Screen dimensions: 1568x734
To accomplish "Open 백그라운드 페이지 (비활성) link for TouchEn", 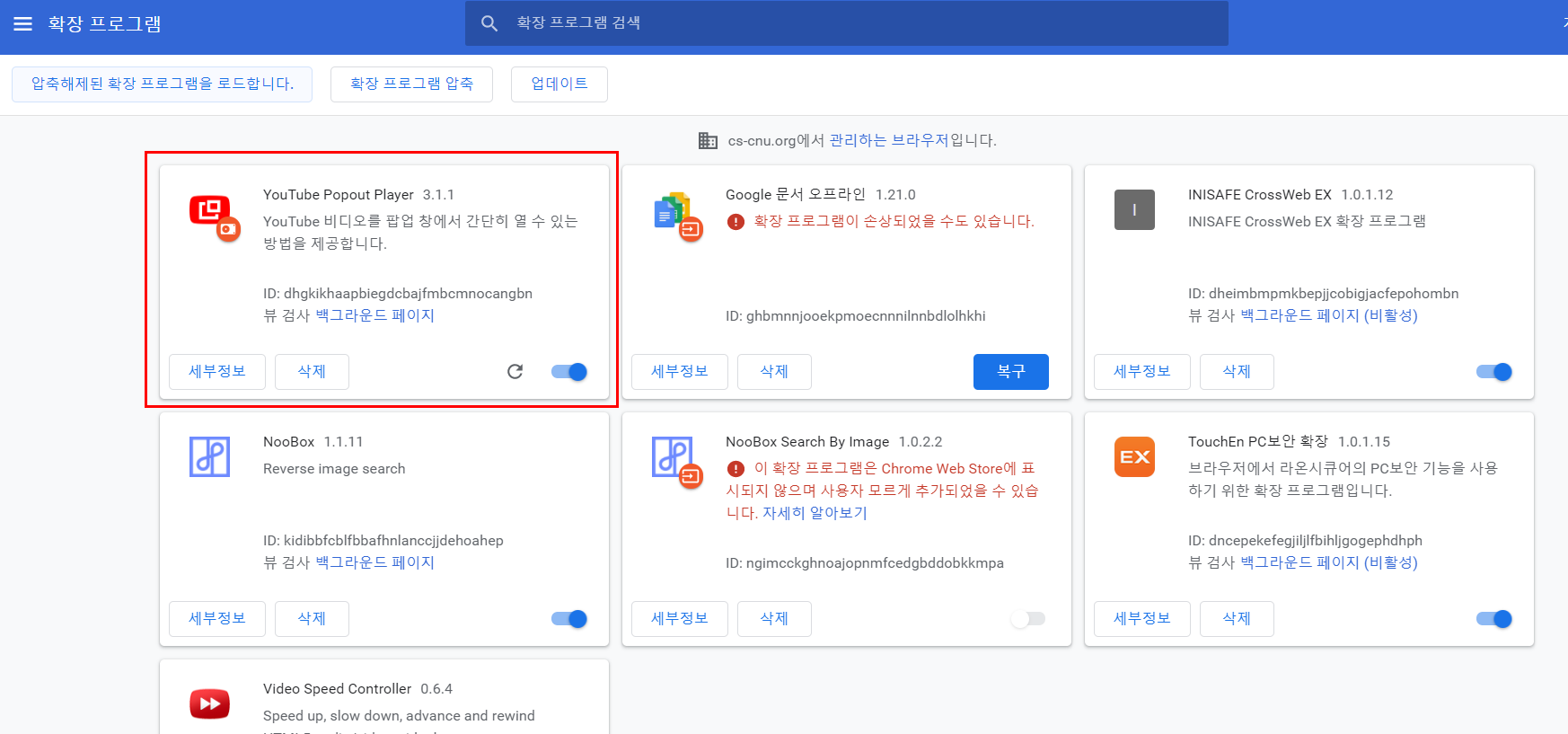I will coord(1329,562).
